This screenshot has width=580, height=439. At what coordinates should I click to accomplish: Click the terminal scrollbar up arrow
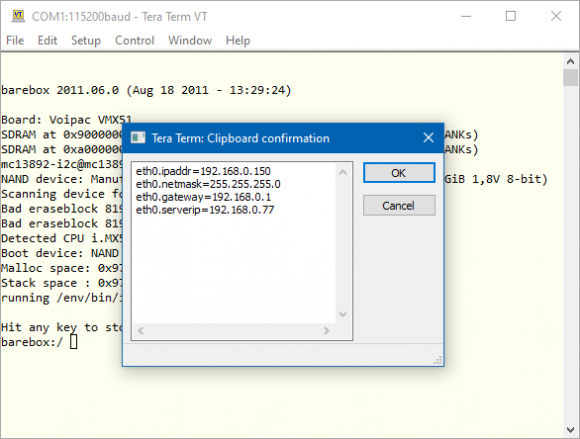571,61
